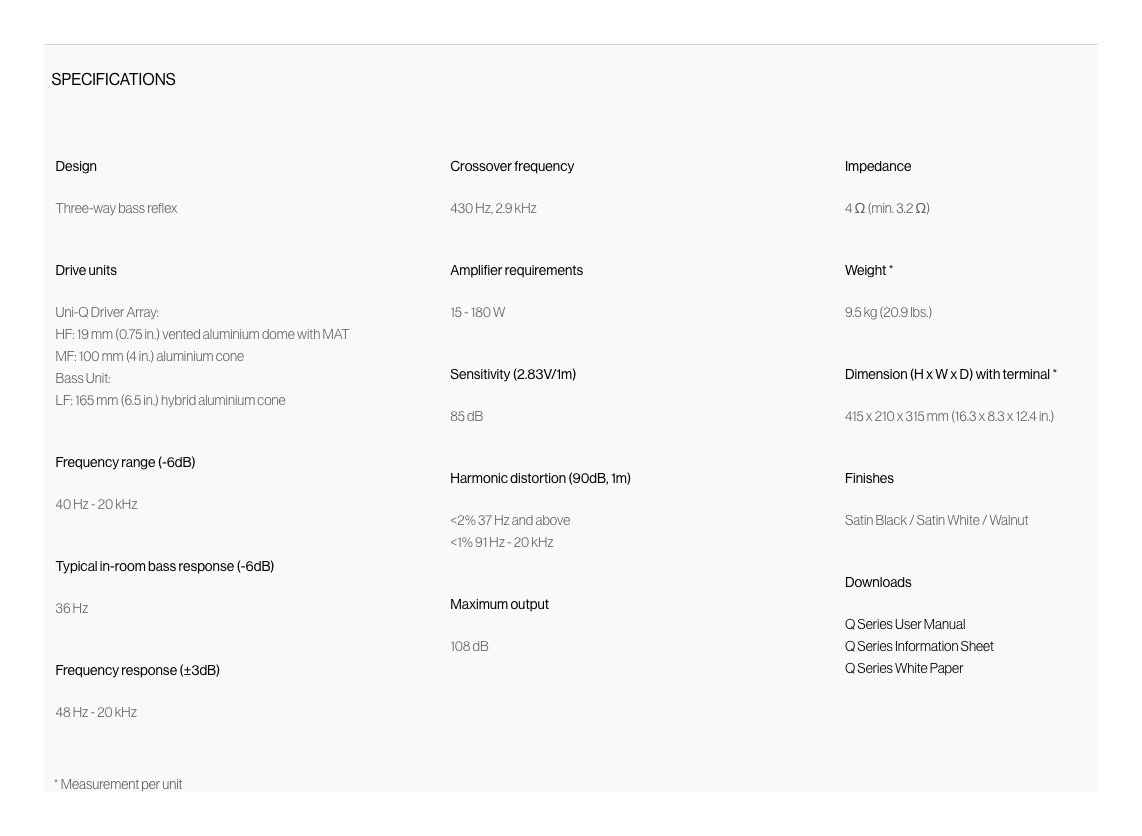Select the Three-way bass reflex text

pos(116,208)
